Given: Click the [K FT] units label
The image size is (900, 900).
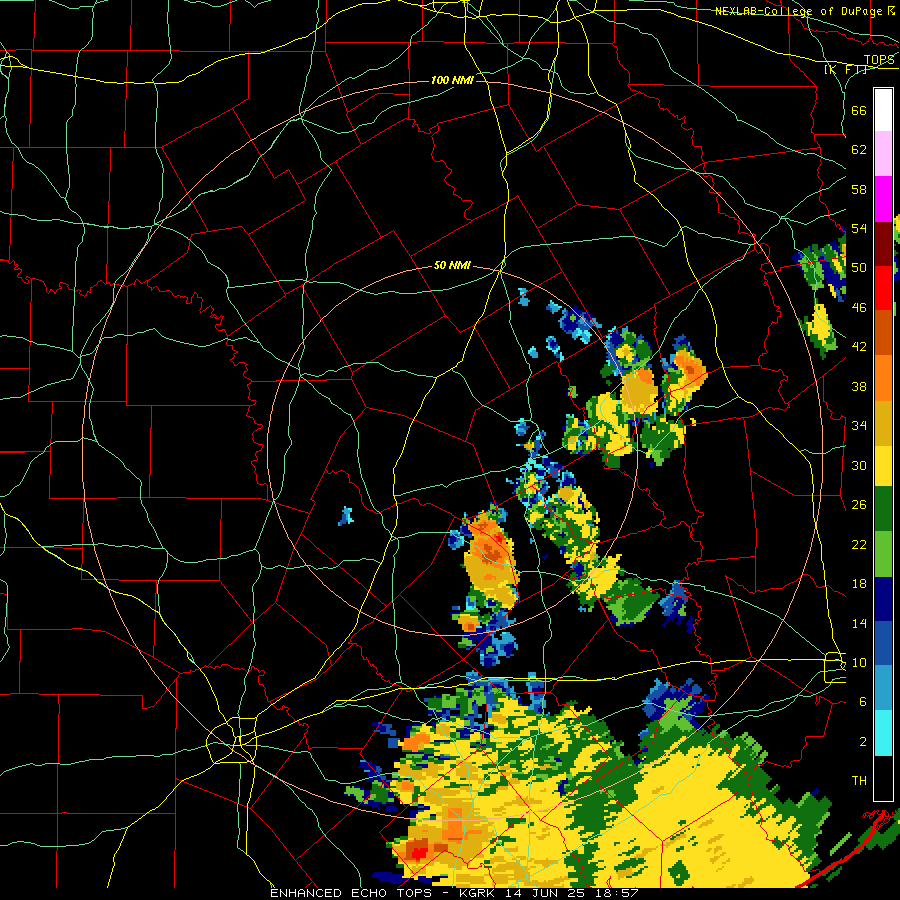Looking at the screenshot, I should coord(845,70).
